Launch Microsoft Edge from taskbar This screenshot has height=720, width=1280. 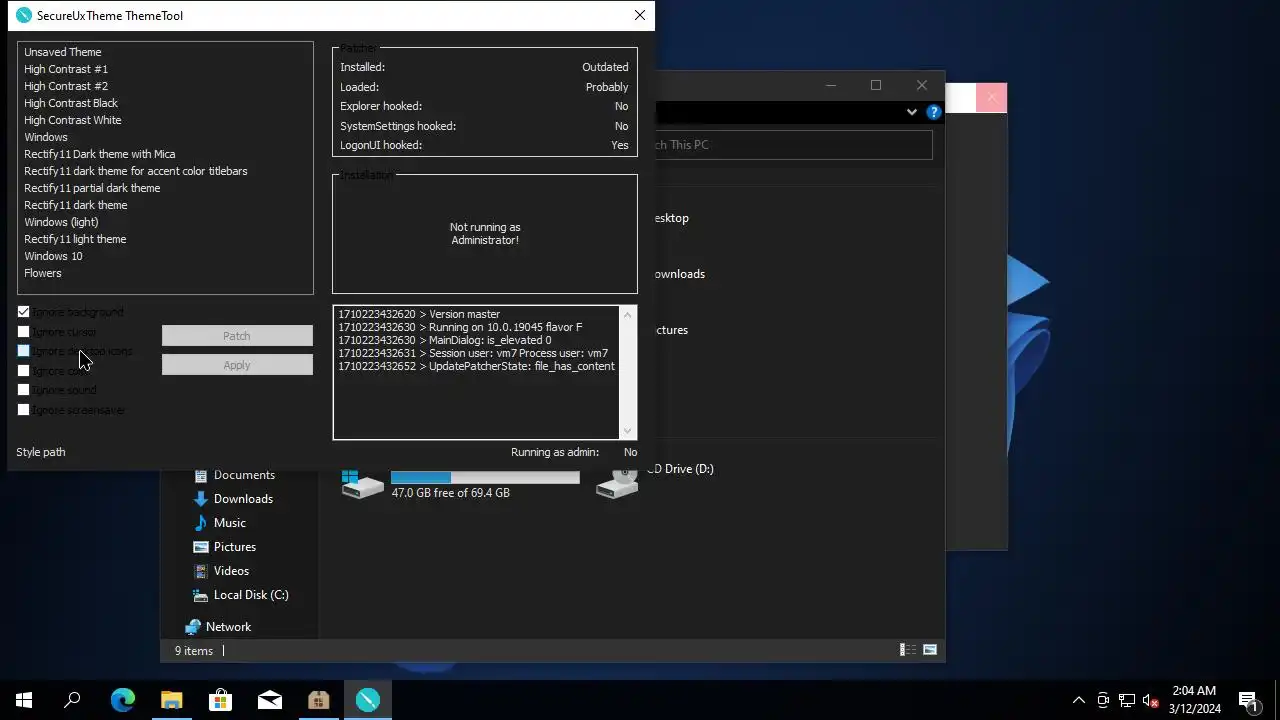(123, 700)
